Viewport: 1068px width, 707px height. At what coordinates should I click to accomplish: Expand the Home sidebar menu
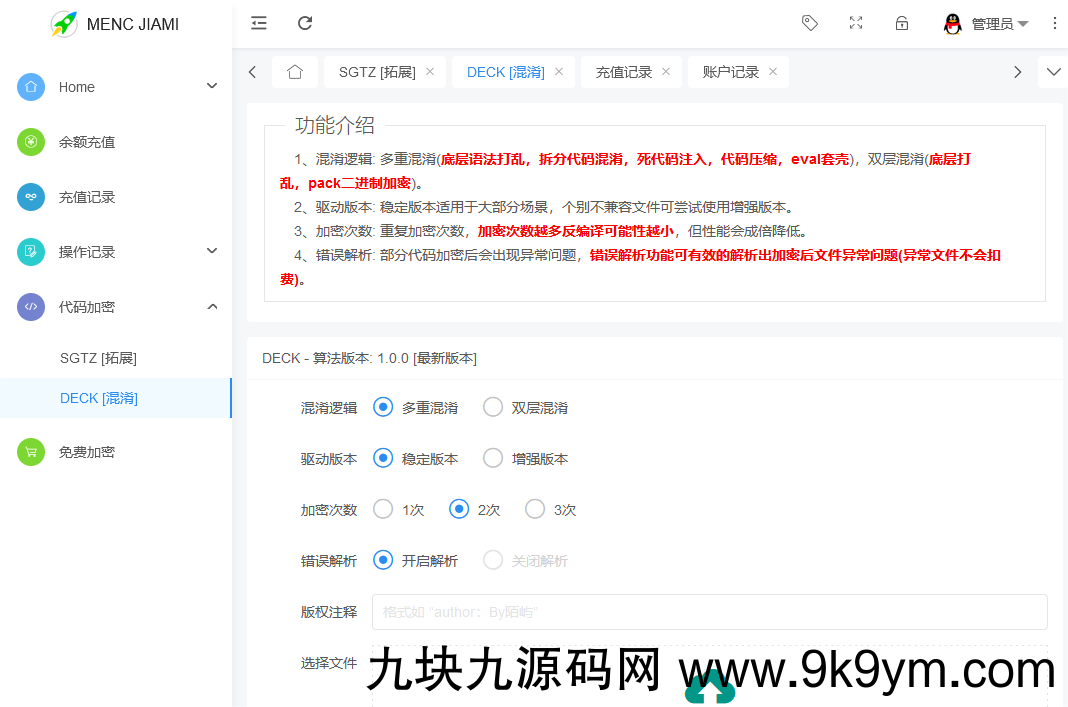(x=115, y=87)
